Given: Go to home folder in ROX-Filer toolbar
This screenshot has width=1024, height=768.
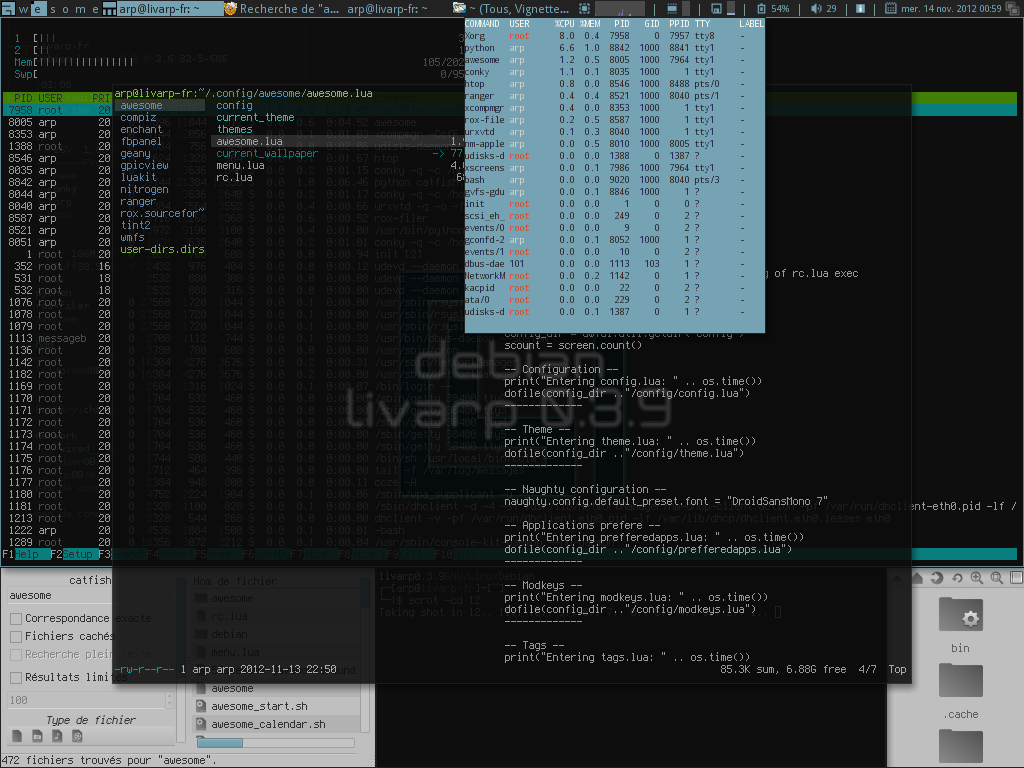Looking at the screenshot, I should [918, 577].
